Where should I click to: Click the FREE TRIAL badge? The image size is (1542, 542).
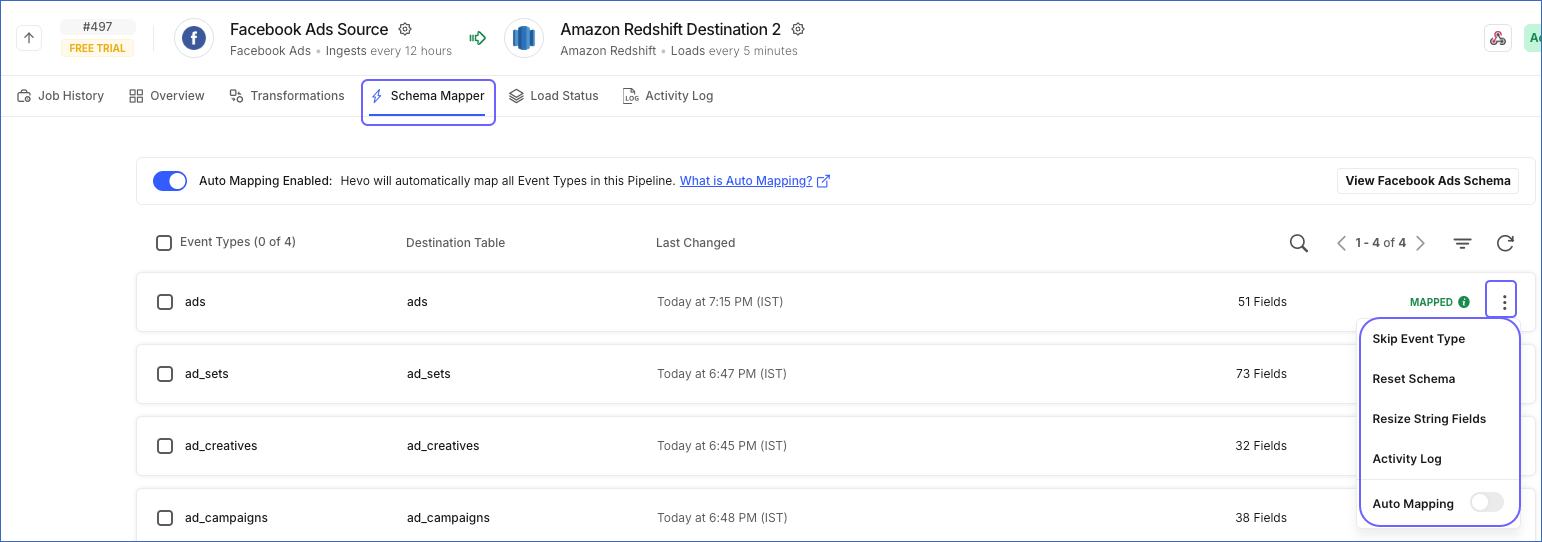coord(97,48)
